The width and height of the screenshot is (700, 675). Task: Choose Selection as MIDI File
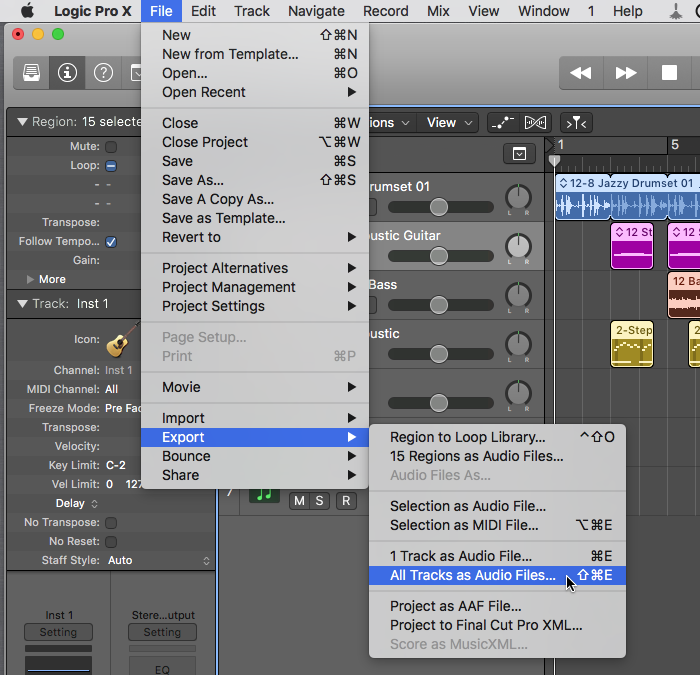[497, 525]
